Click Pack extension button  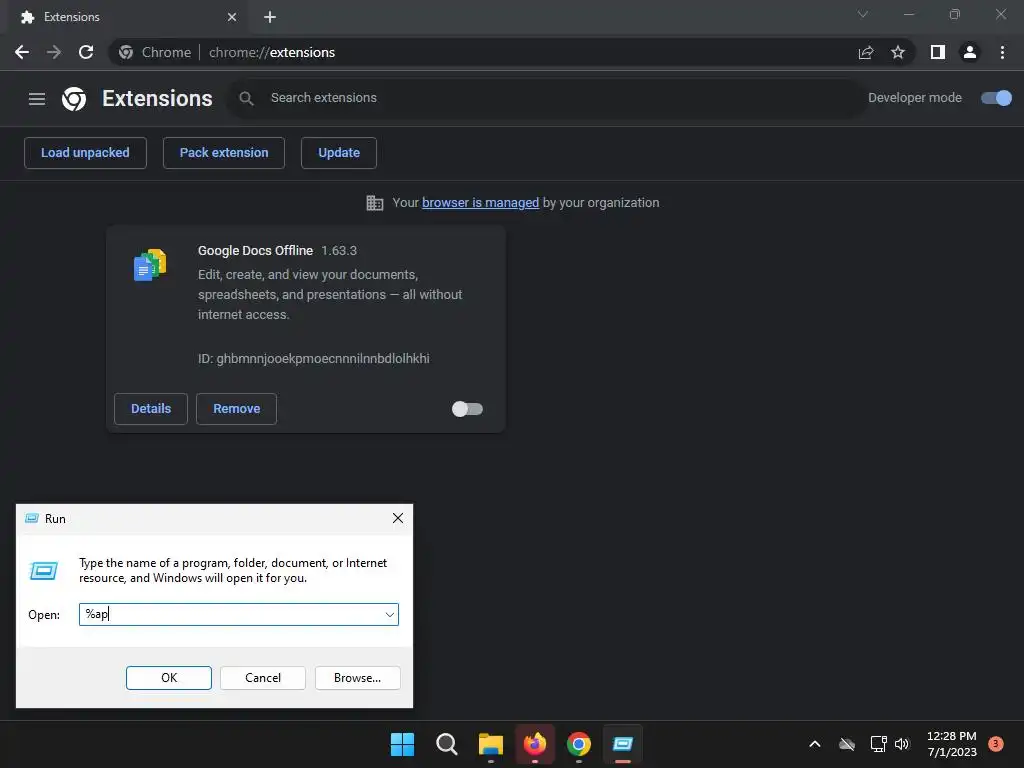224,153
